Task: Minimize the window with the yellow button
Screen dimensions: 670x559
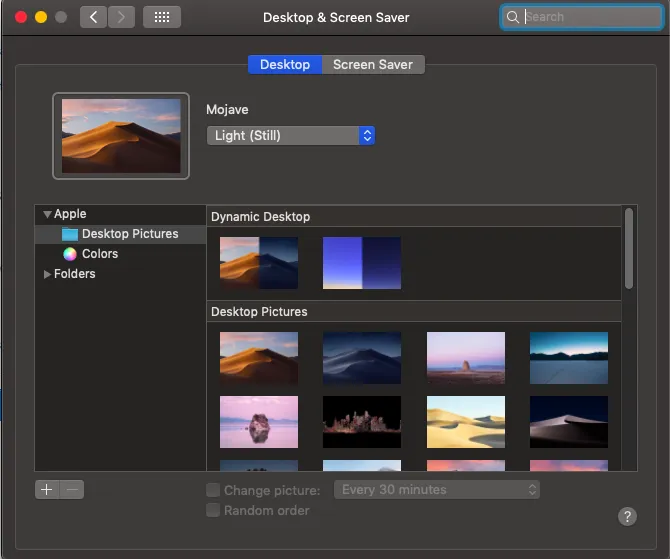Action: click(x=41, y=17)
